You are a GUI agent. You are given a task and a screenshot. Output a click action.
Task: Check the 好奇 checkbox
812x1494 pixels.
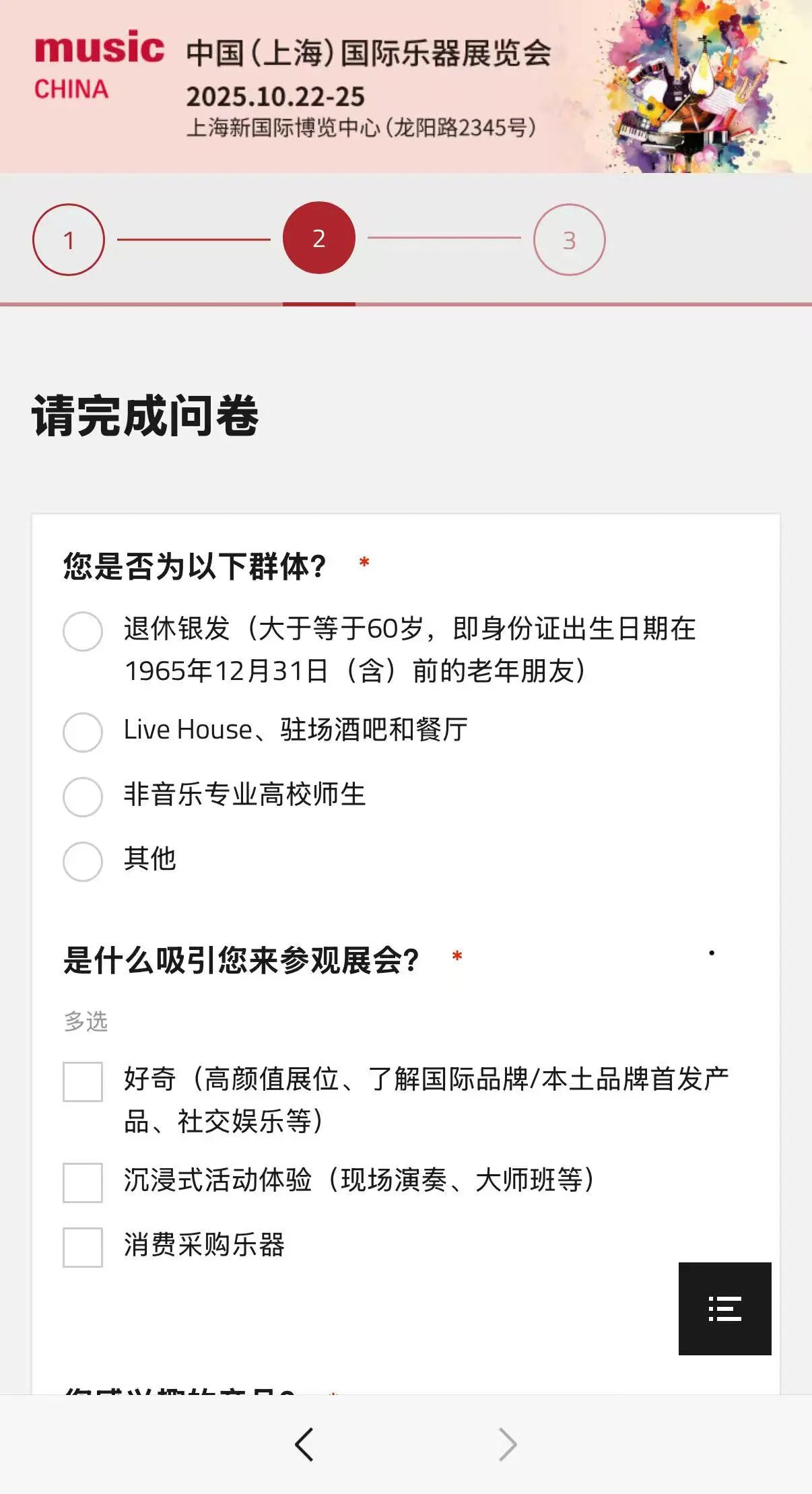click(x=83, y=1082)
